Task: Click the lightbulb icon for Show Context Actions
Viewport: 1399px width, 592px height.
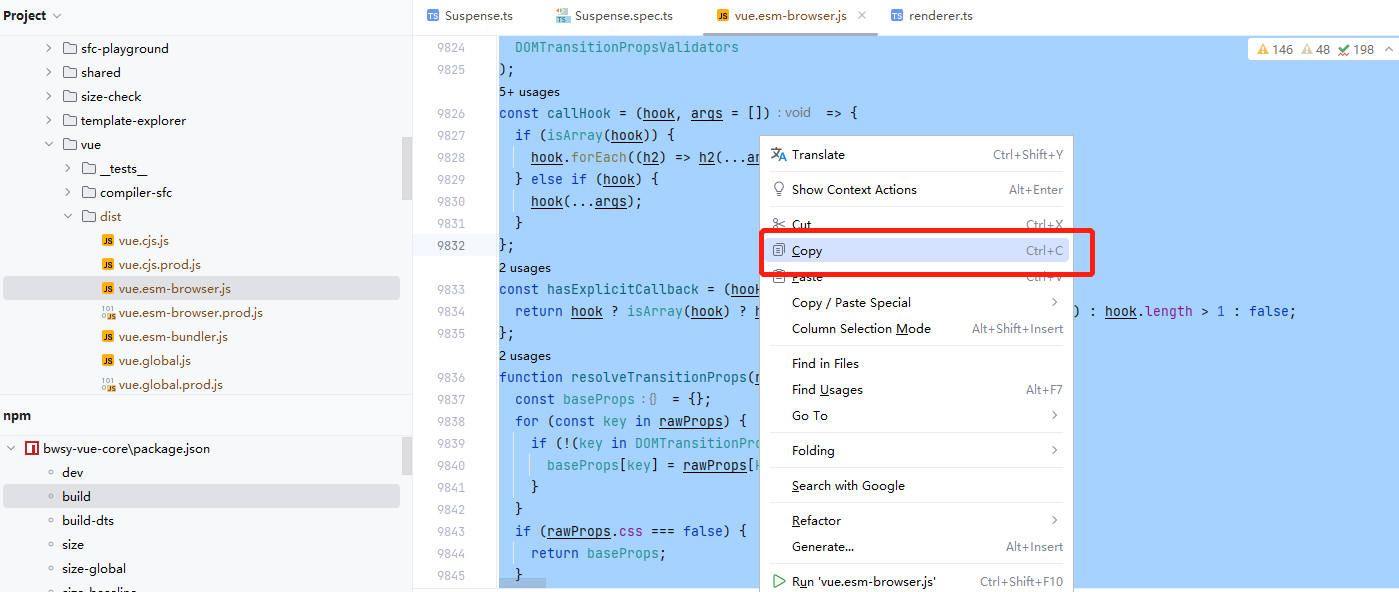Action: (x=777, y=189)
